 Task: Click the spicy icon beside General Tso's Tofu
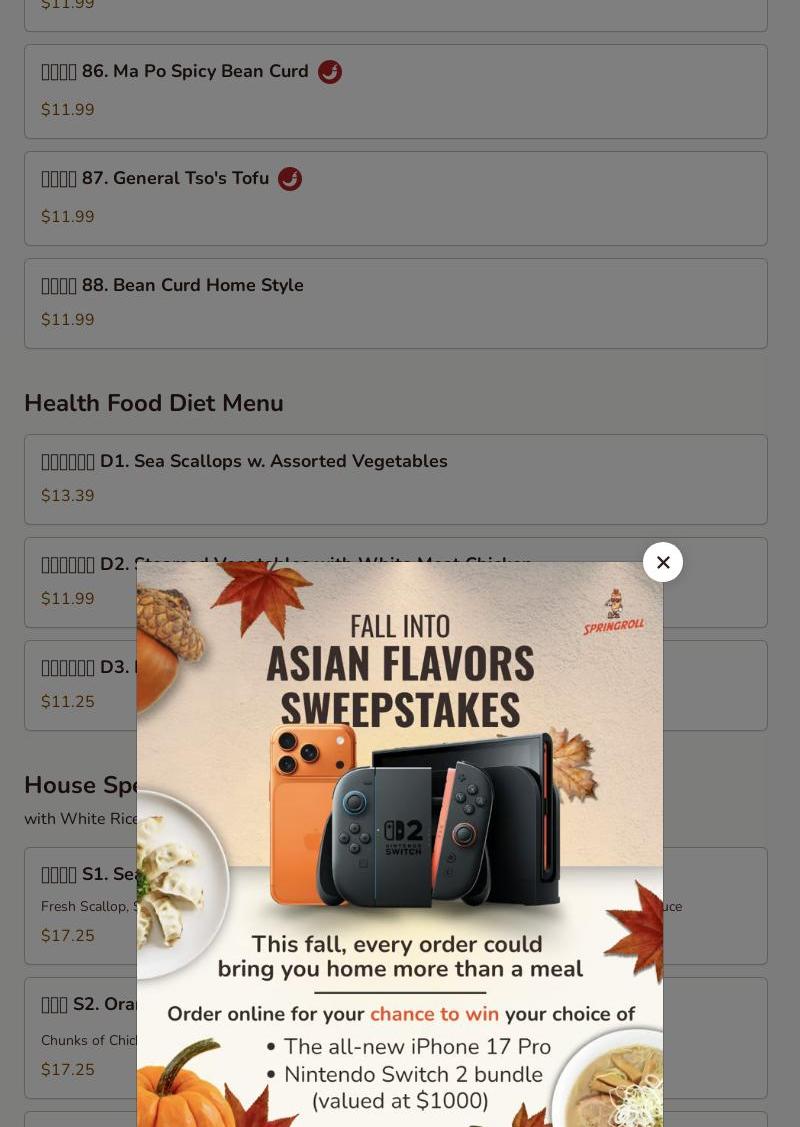coord(290,179)
